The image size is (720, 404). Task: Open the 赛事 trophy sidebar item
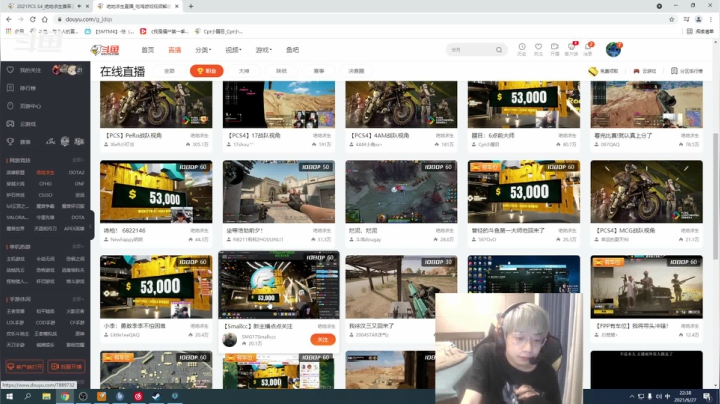(x=19, y=142)
